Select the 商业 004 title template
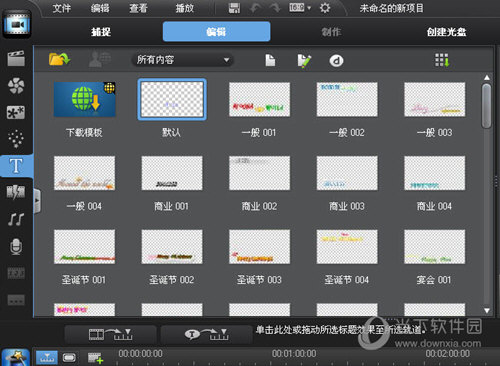 (x=435, y=173)
